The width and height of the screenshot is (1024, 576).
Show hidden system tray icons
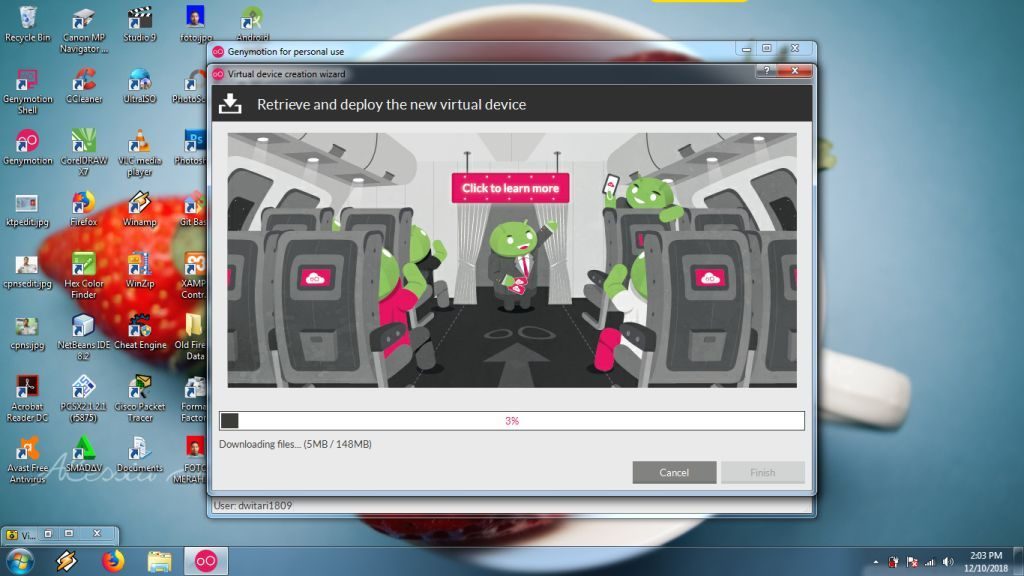coord(876,562)
